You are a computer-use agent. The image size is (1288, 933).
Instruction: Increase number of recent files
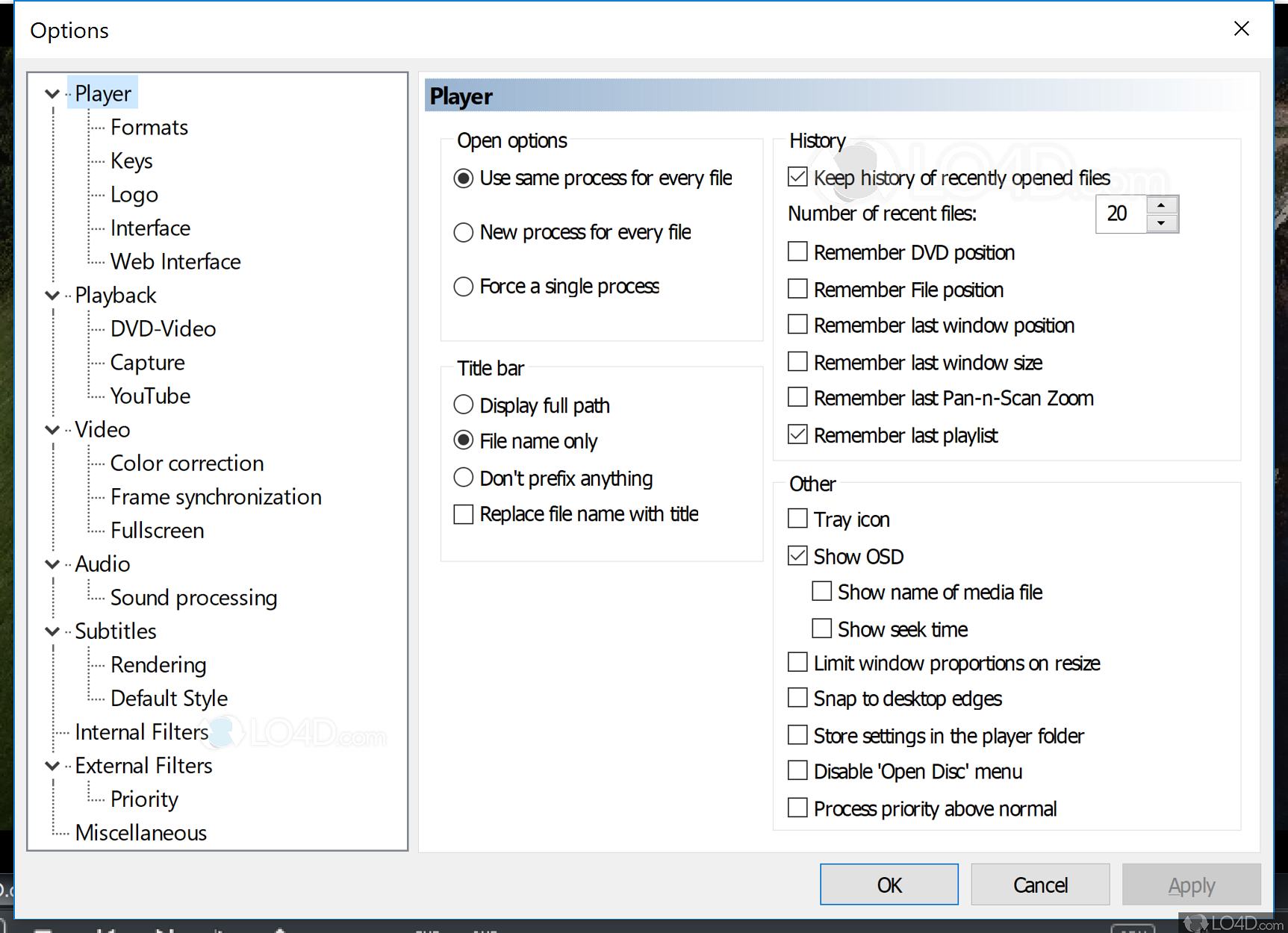pos(1161,205)
